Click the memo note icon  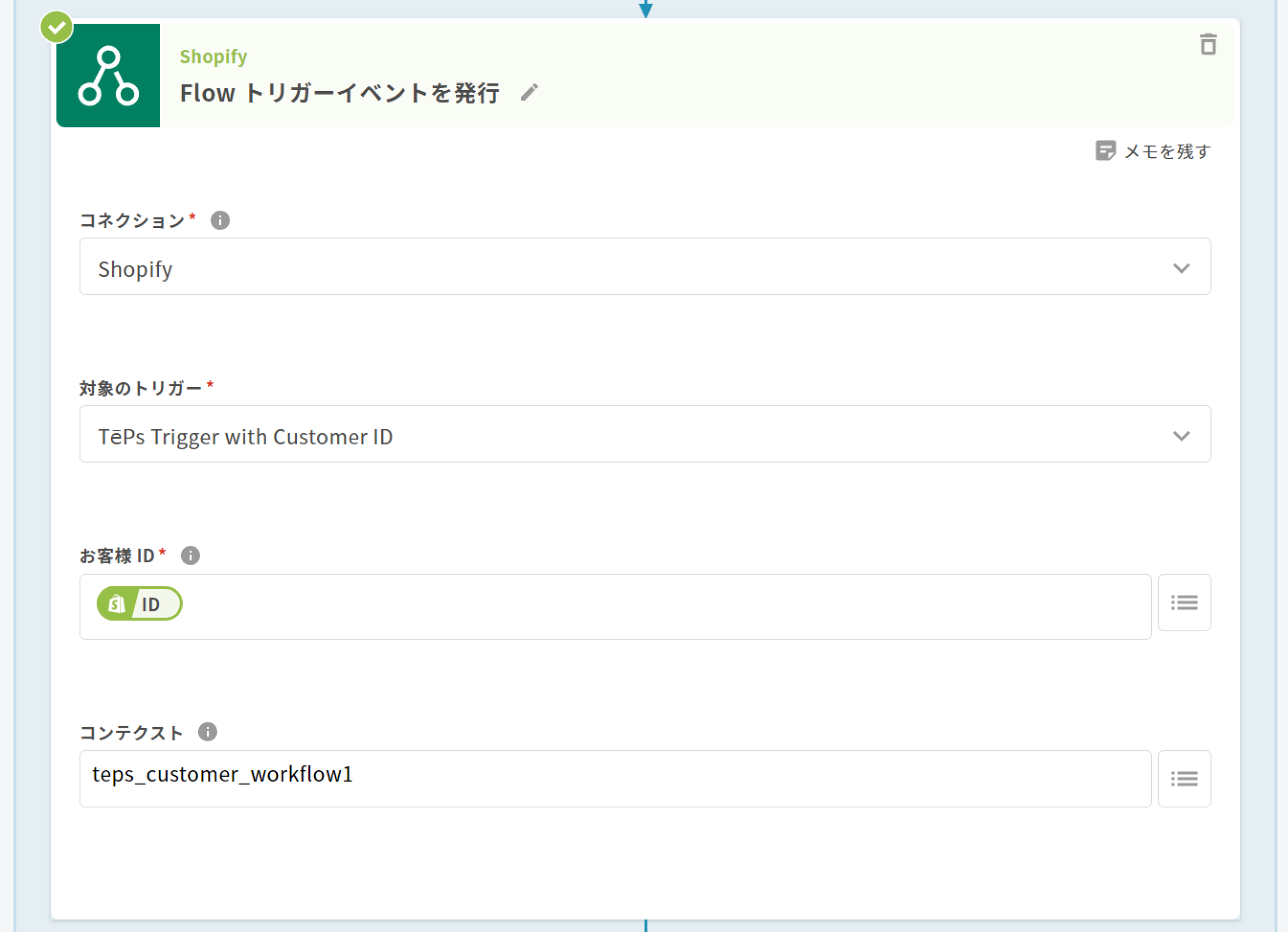pyautogui.click(x=1105, y=150)
